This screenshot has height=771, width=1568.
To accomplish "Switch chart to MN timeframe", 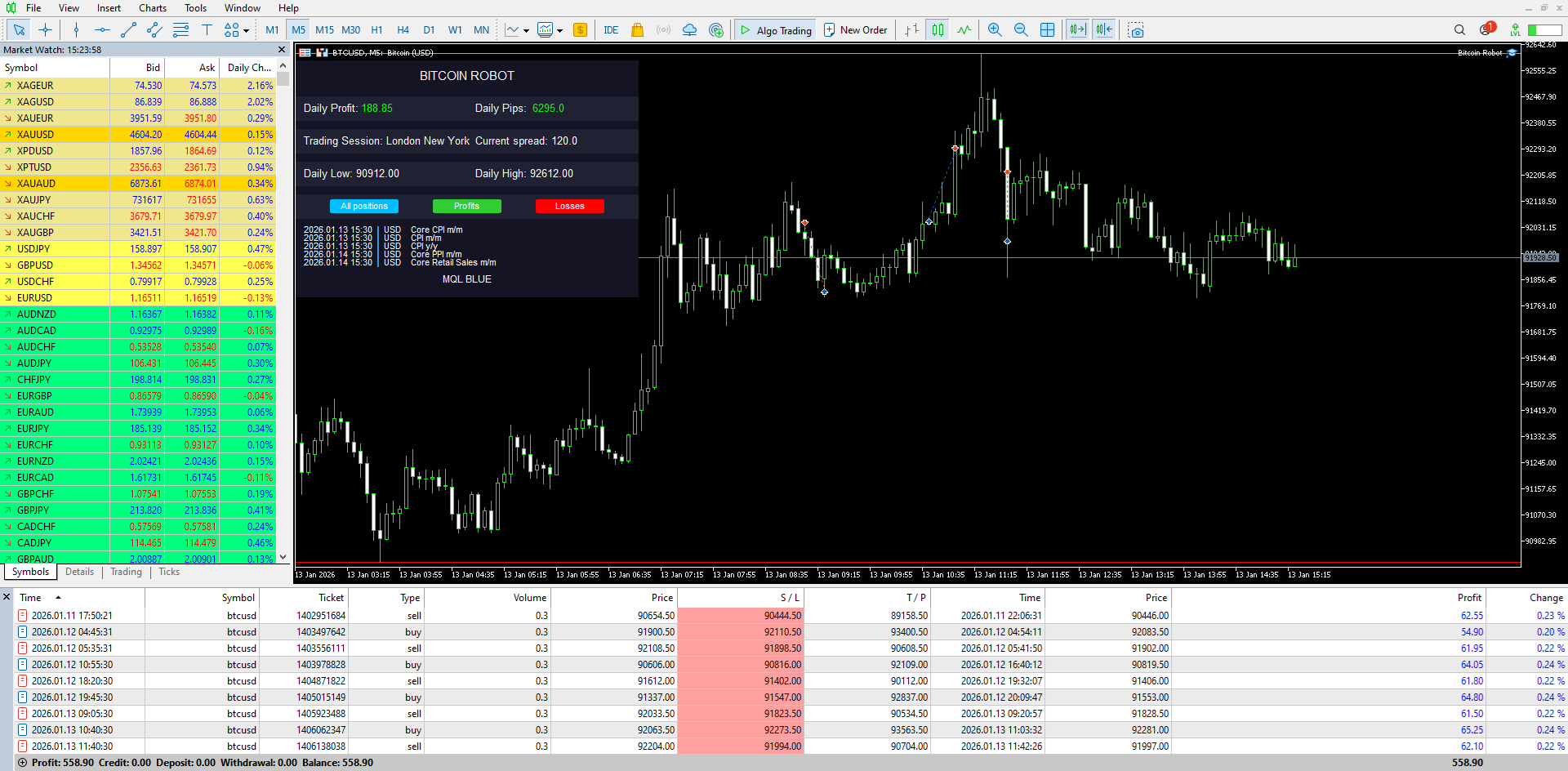I will click(x=481, y=30).
